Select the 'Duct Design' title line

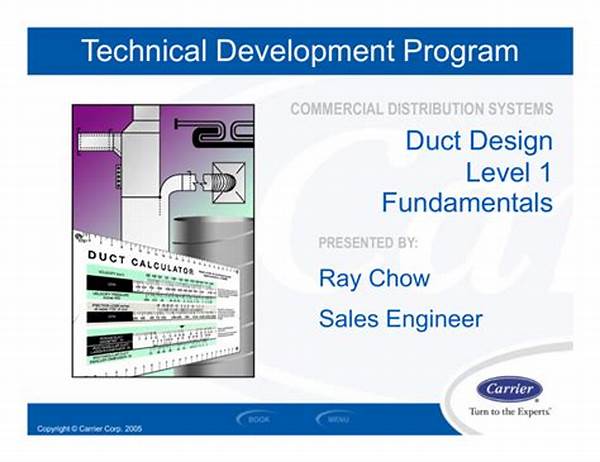coord(478,140)
